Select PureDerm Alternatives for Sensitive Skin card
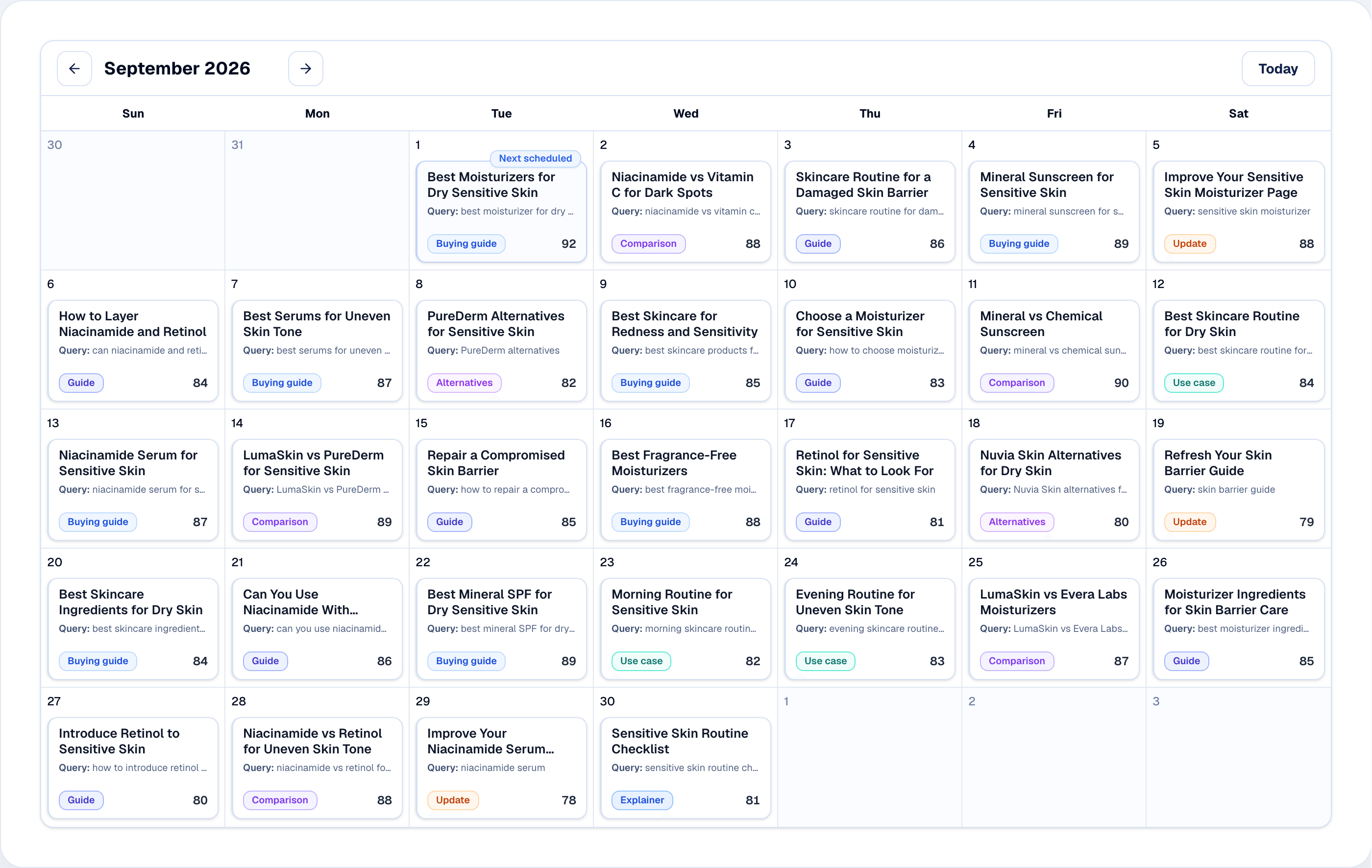 click(x=501, y=350)
